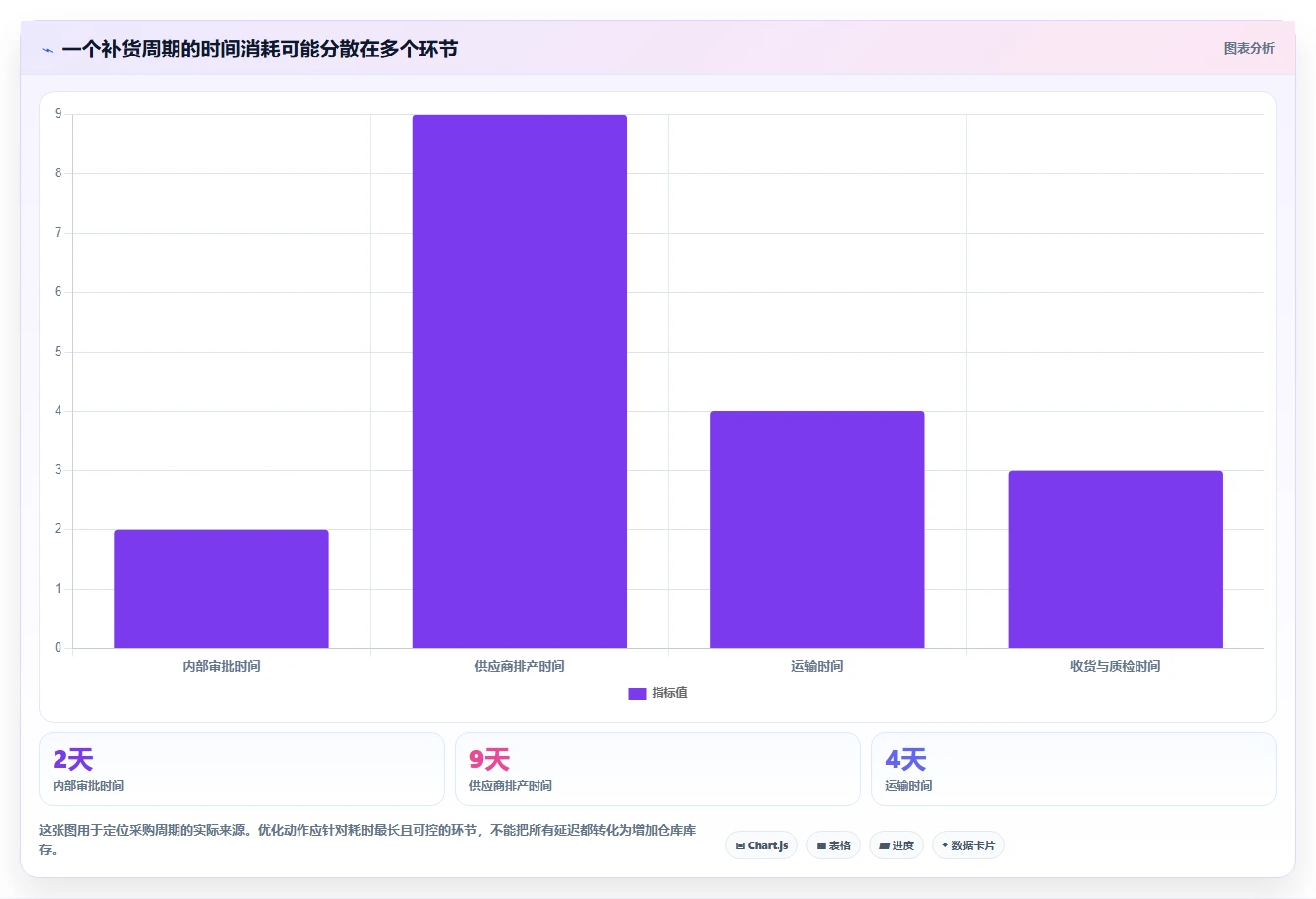
Task: Click the y-axis value 9 label
Action: pyautogui.click(x=58, y=114)
